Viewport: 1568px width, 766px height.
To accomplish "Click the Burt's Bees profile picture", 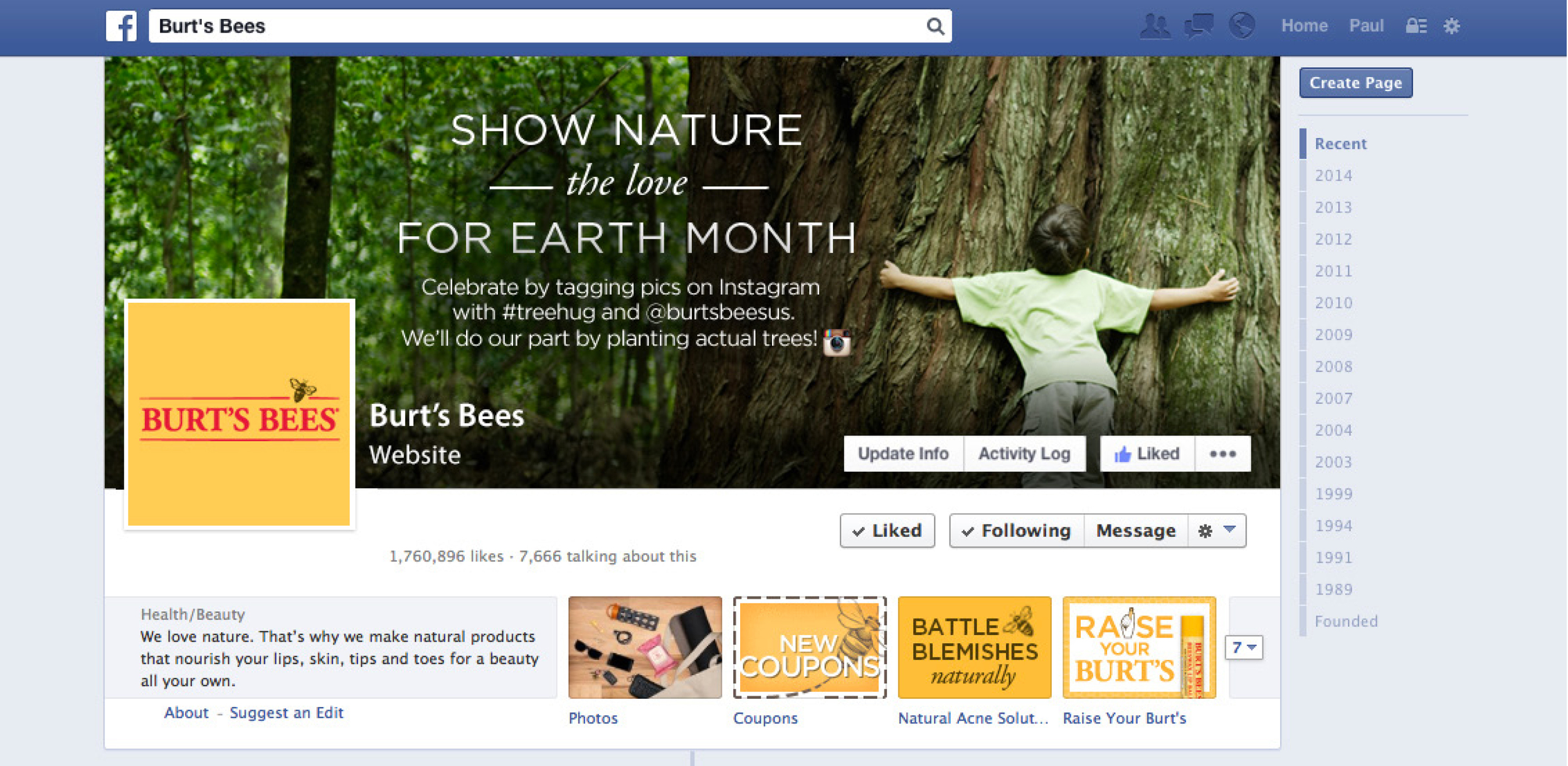I will coord(239,414).
